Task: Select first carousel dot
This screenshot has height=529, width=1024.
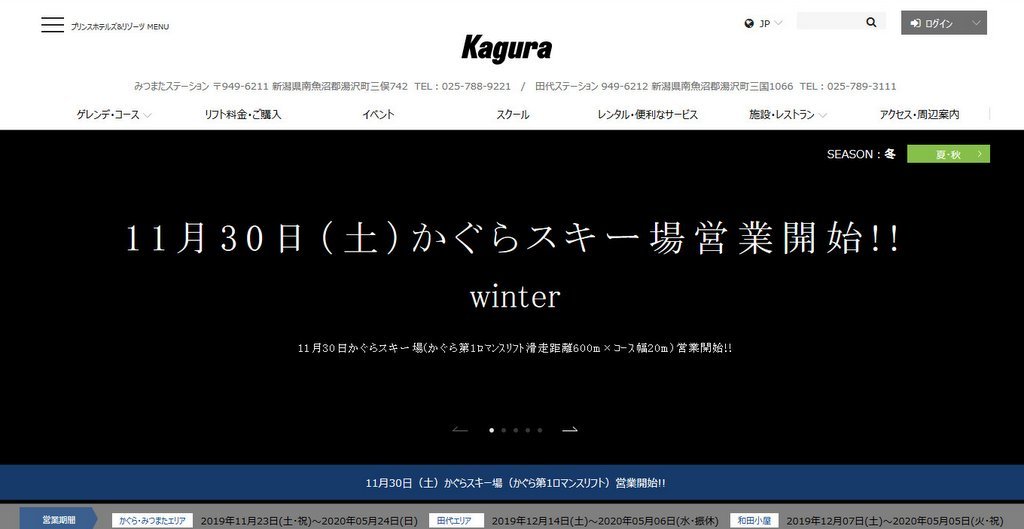Action: (x=491, y=430)
